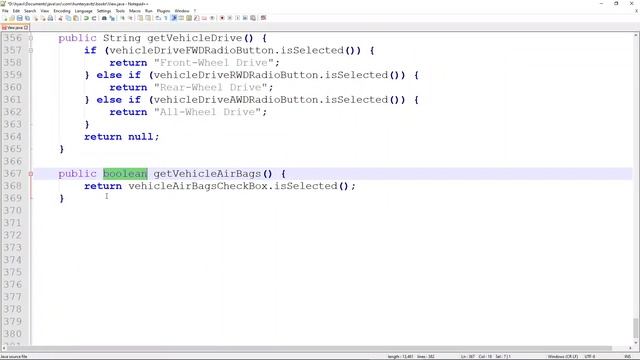Click the vertical scrollbar up arrow
Image resolution: width=640 pixels, height=360 pixels.
coord(636,36)
